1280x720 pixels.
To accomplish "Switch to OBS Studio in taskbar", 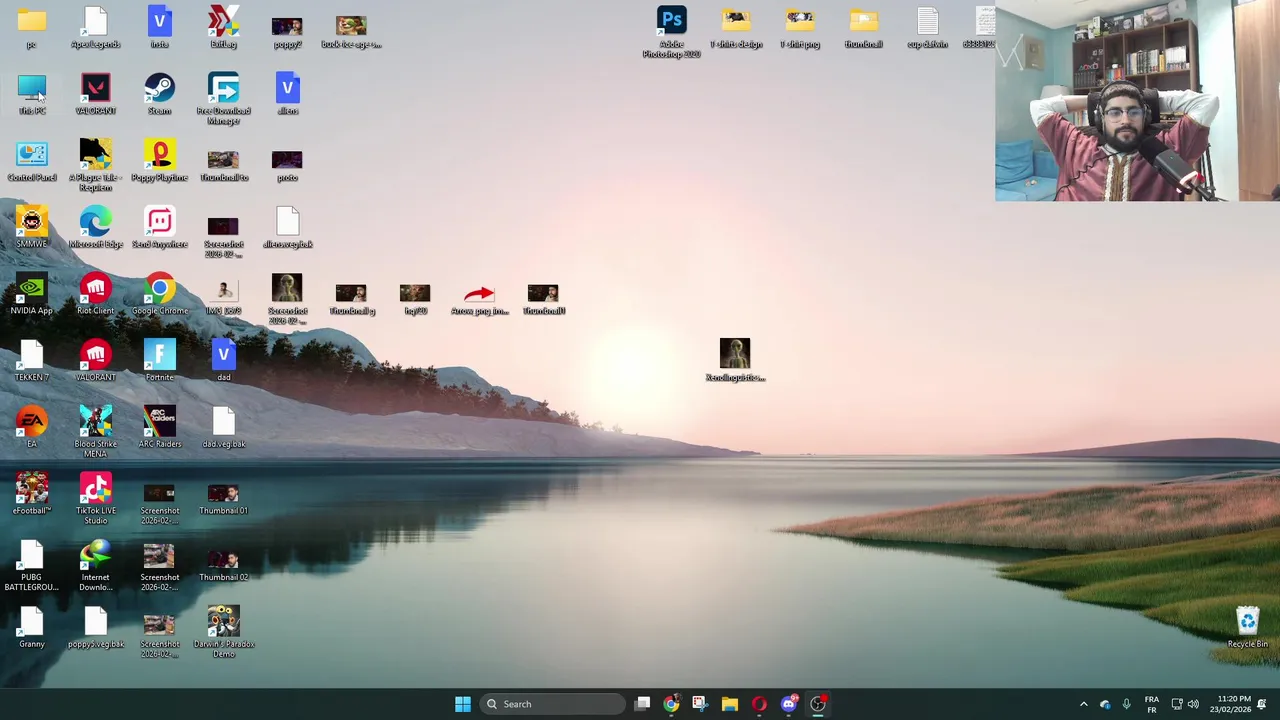I will tap(818, 704).
